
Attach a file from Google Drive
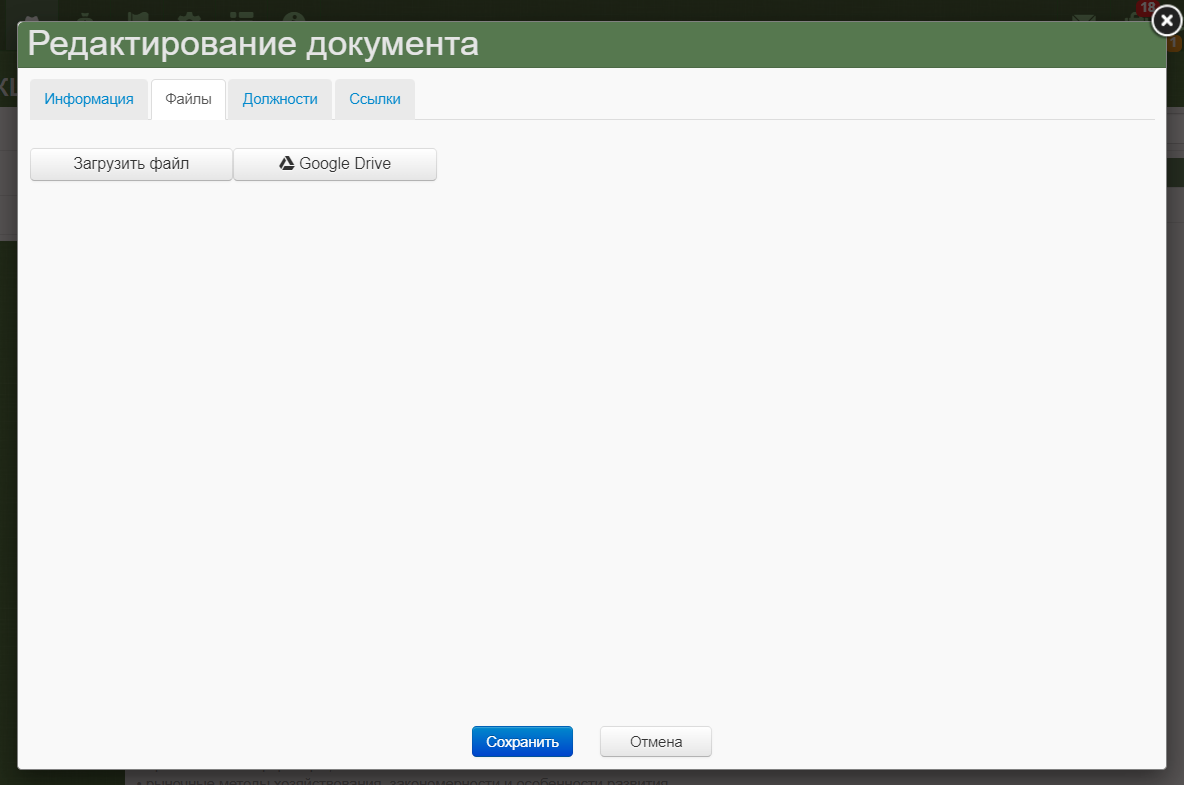[x=335, y=164]
